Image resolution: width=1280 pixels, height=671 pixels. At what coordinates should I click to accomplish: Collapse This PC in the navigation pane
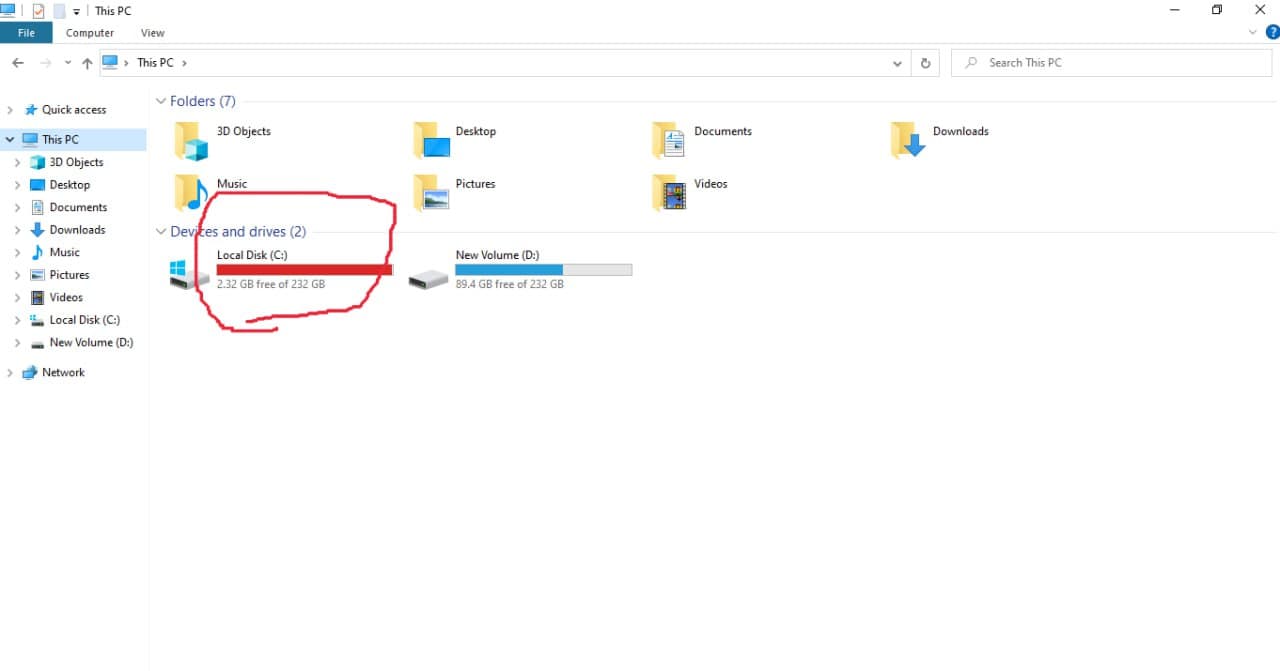tap(10, 140)
